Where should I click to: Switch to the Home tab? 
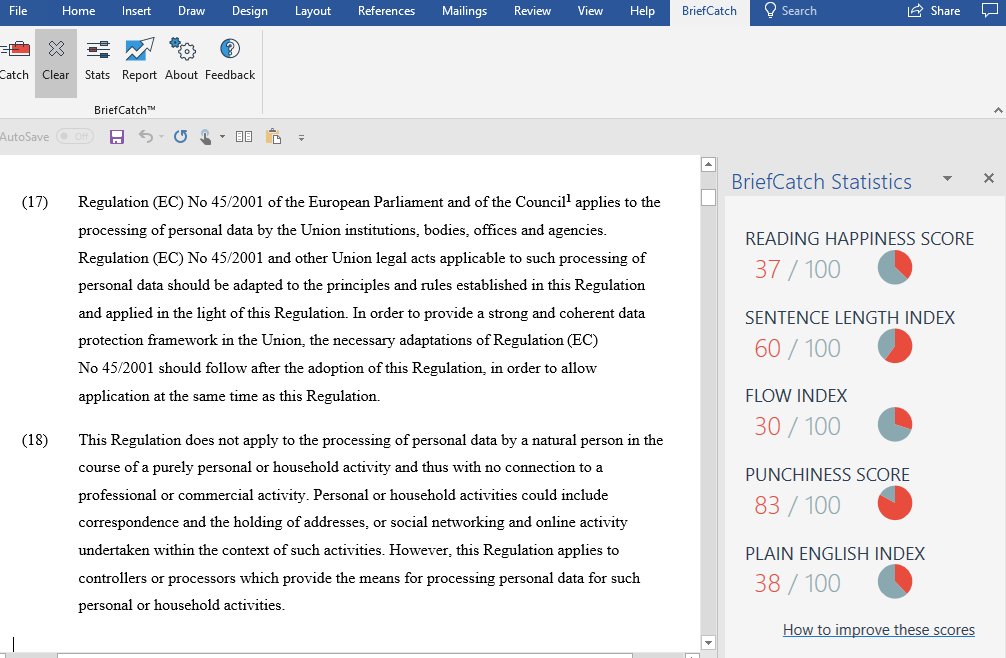[78, 11]
